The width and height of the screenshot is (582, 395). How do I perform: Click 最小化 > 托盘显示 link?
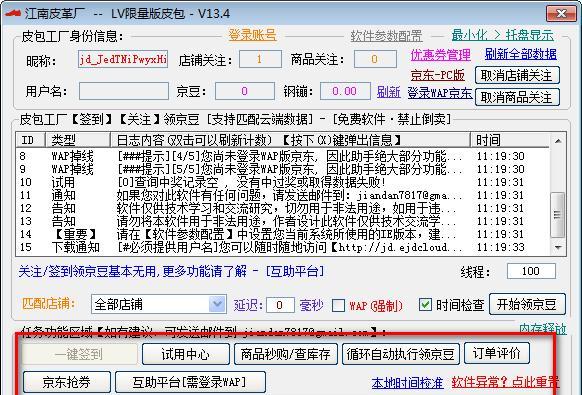point(503,35)
